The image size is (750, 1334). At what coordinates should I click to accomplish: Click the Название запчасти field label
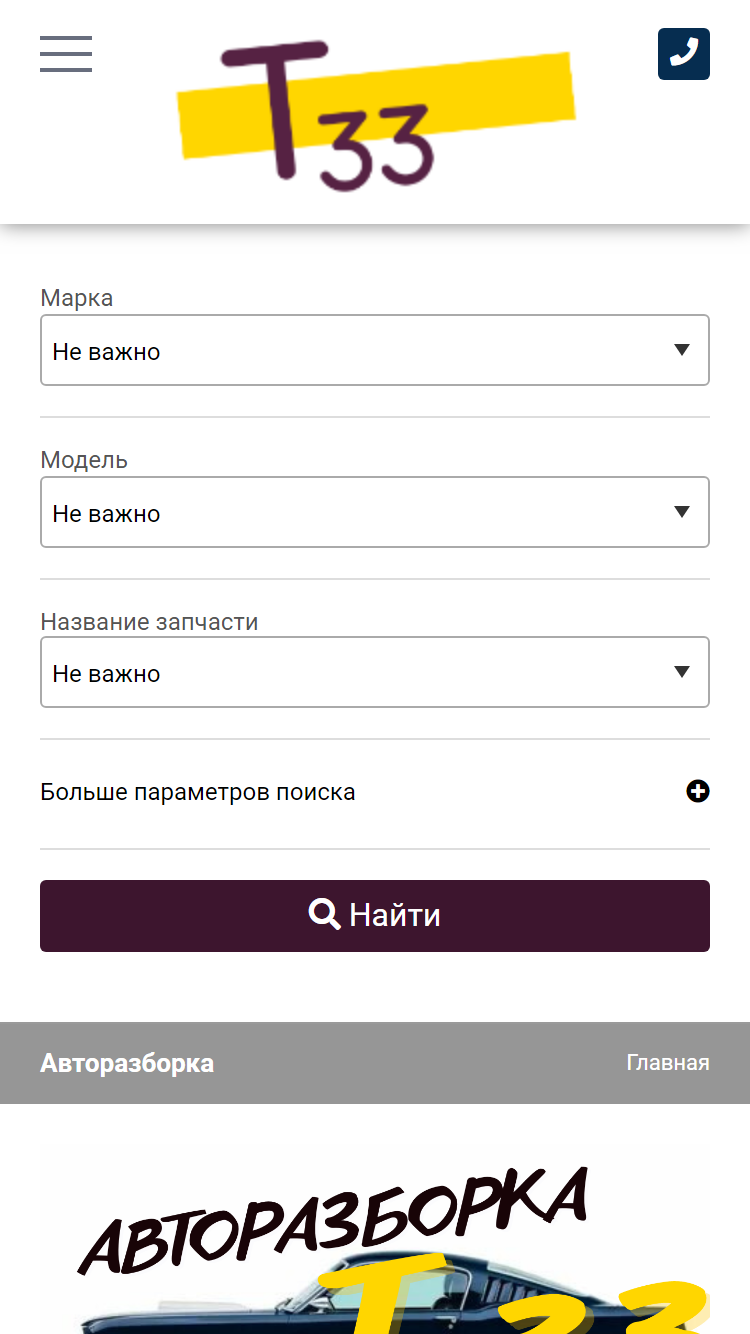click(149, 622)
